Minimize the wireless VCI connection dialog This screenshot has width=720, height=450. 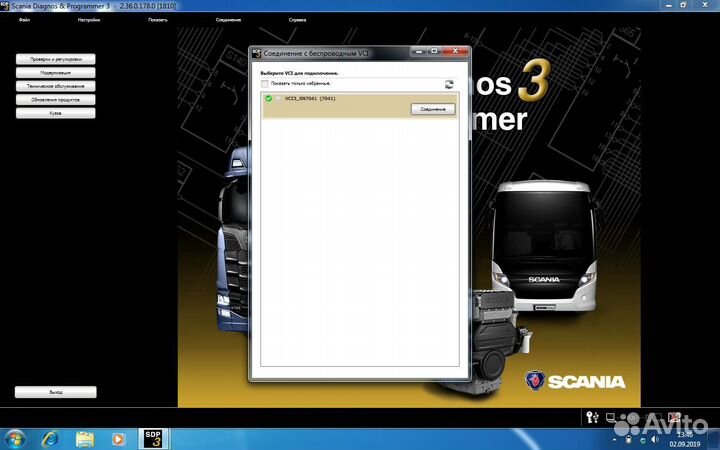[418, 51]
